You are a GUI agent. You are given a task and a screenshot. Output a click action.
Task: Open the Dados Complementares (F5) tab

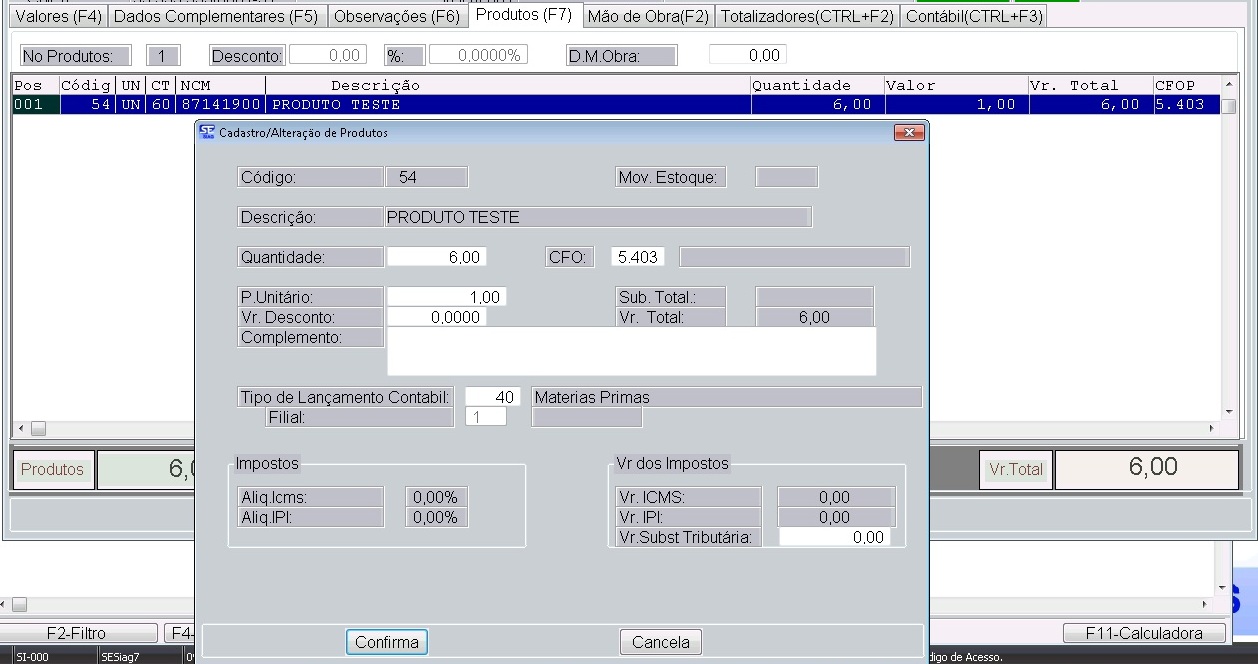[x=217, y=16]
